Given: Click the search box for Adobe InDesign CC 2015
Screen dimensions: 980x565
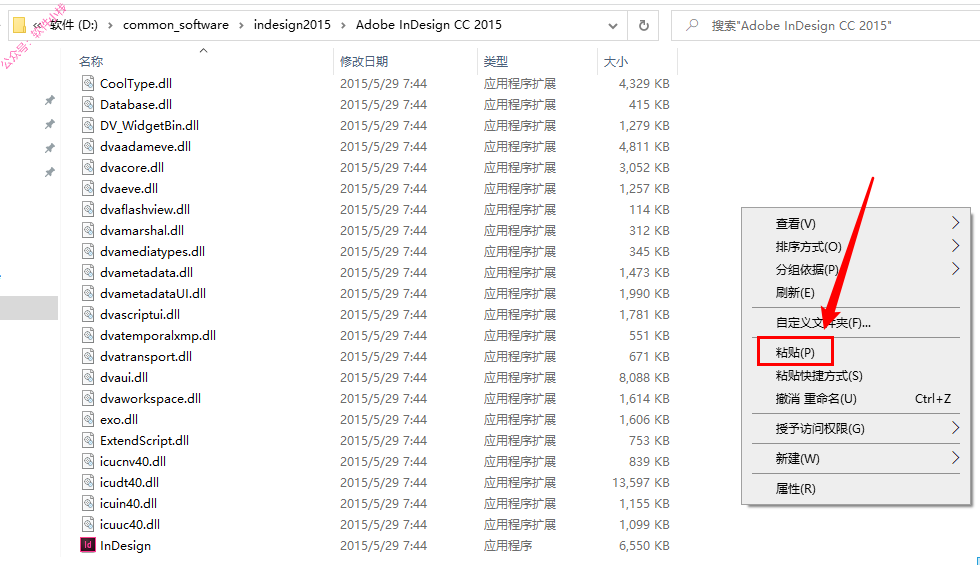Looking at the screenshot, I should [x=825, y=26].
